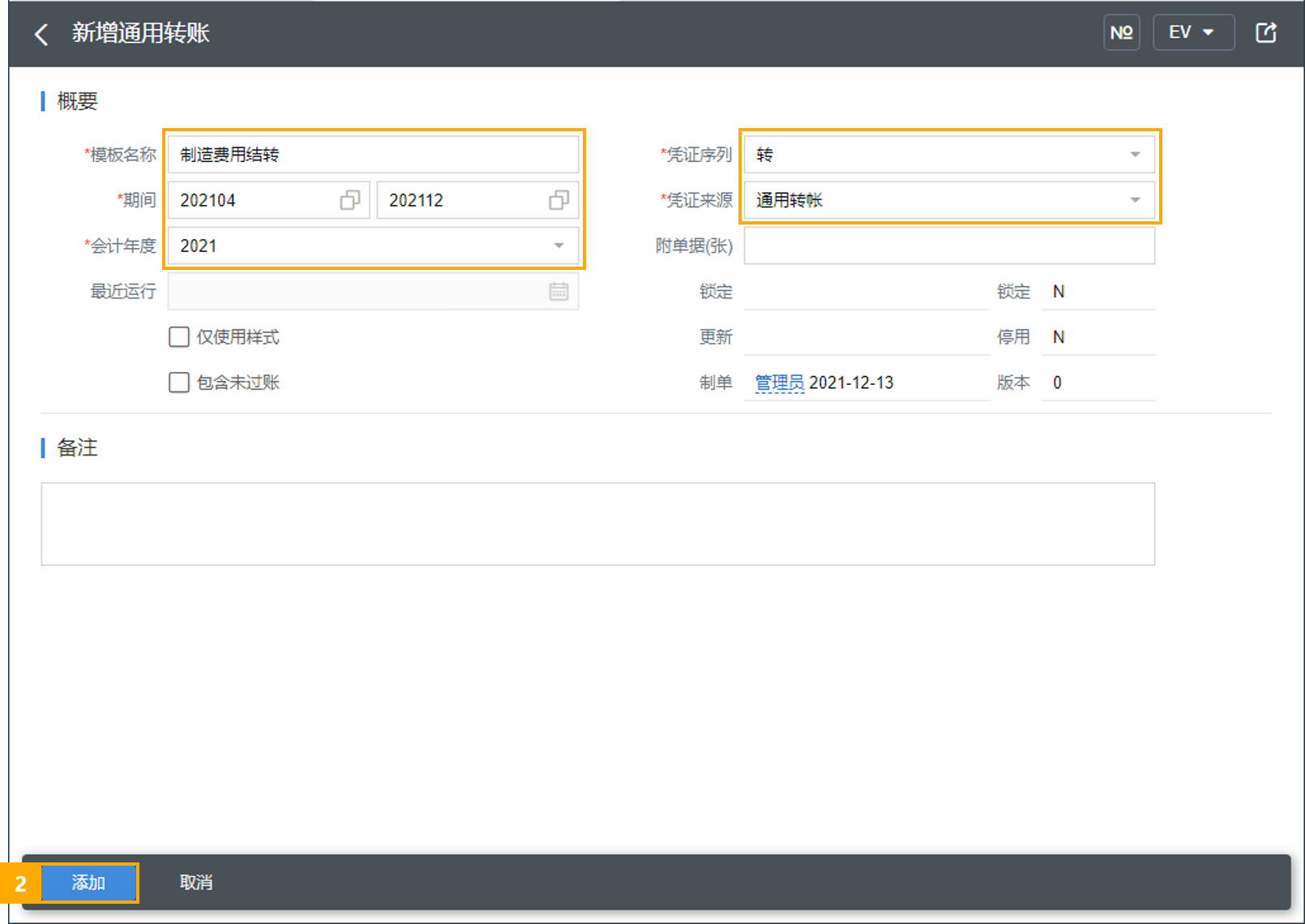
Task: Click the 概要 section heading
Action: (77, 101)
